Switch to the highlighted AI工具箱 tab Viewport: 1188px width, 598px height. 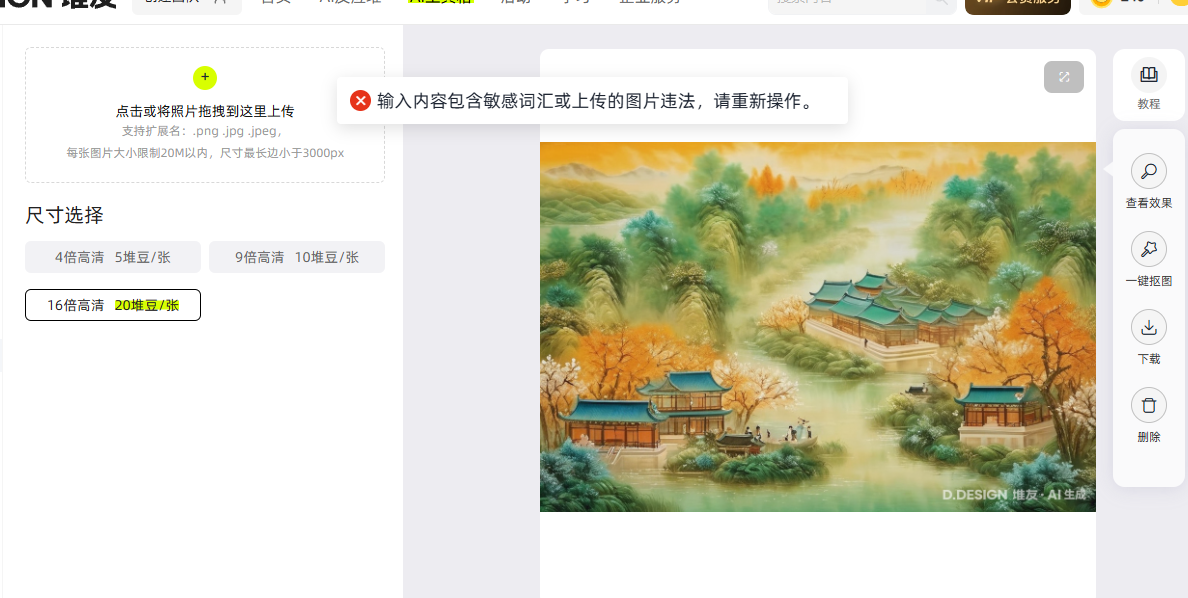tap(440, 2)
